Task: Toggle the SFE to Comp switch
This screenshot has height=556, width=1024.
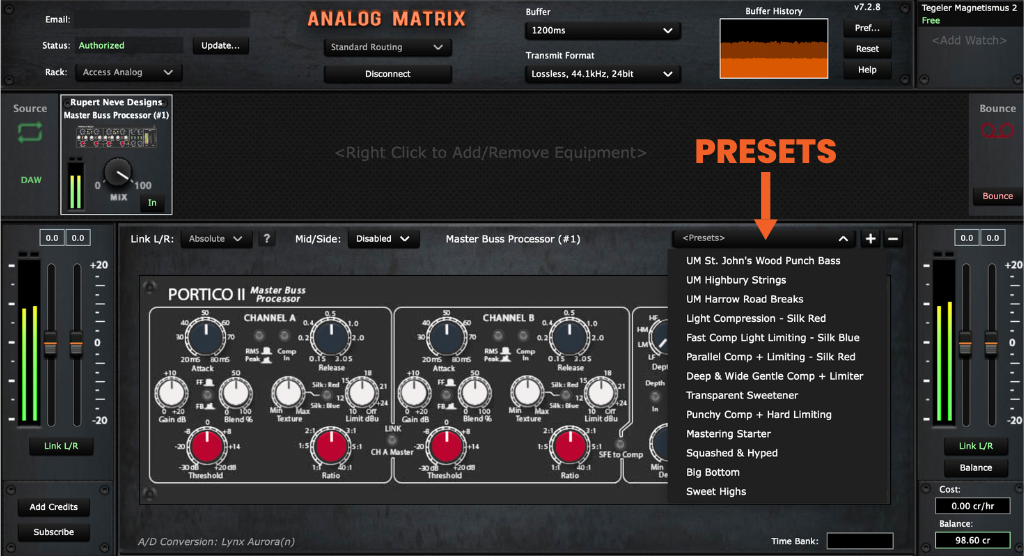Action: coord(620,444)
